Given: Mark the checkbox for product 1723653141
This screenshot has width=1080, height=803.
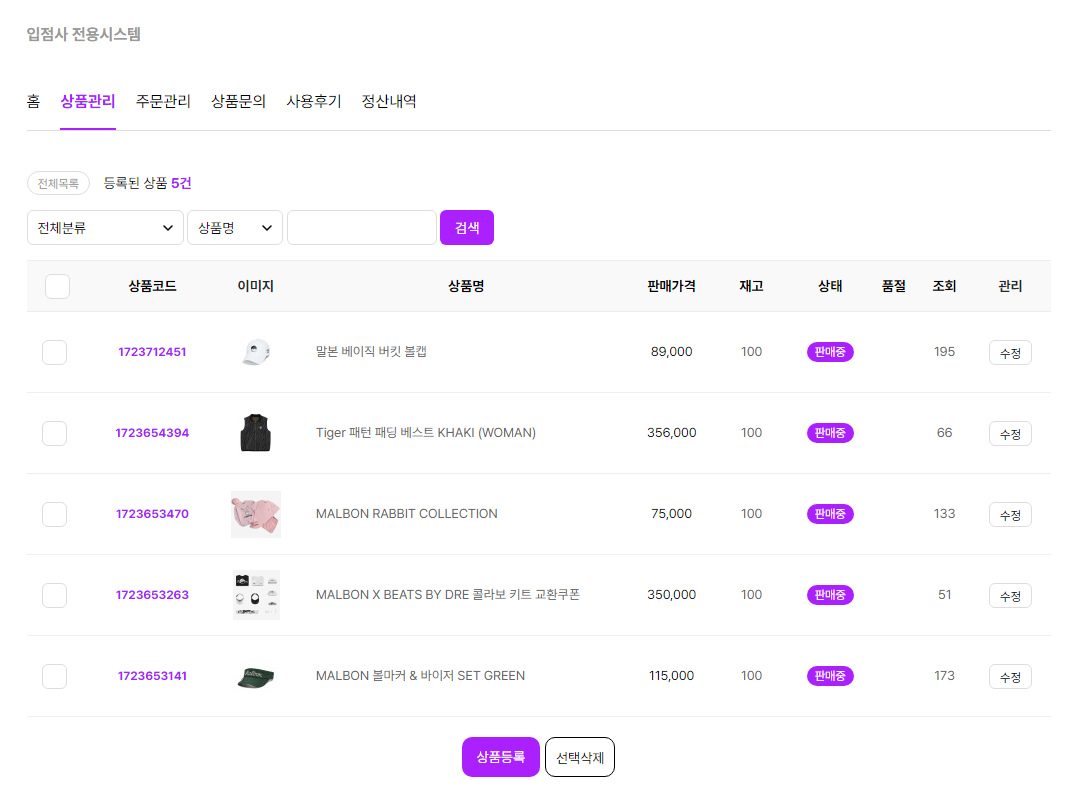Looking at the screenshot, I should point(54,676).
